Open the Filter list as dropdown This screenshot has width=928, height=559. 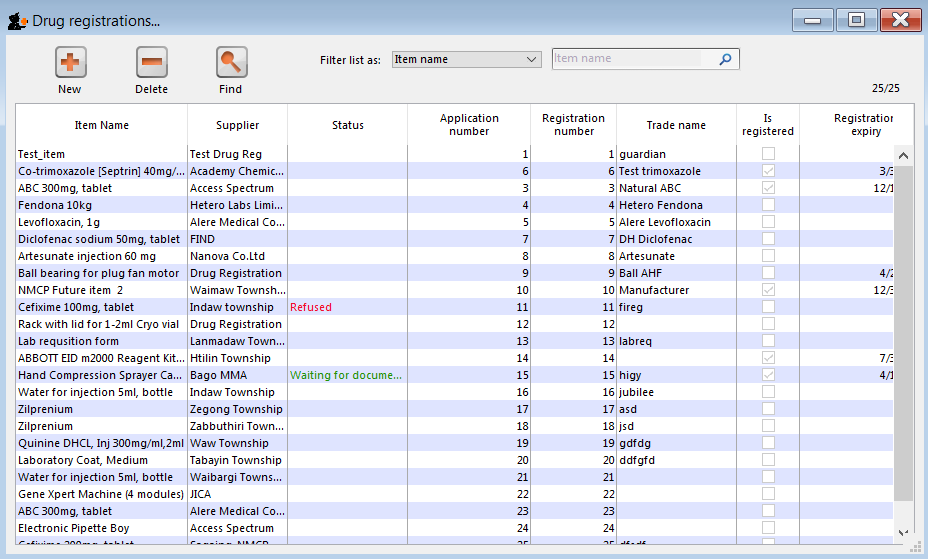pos(466,59)
